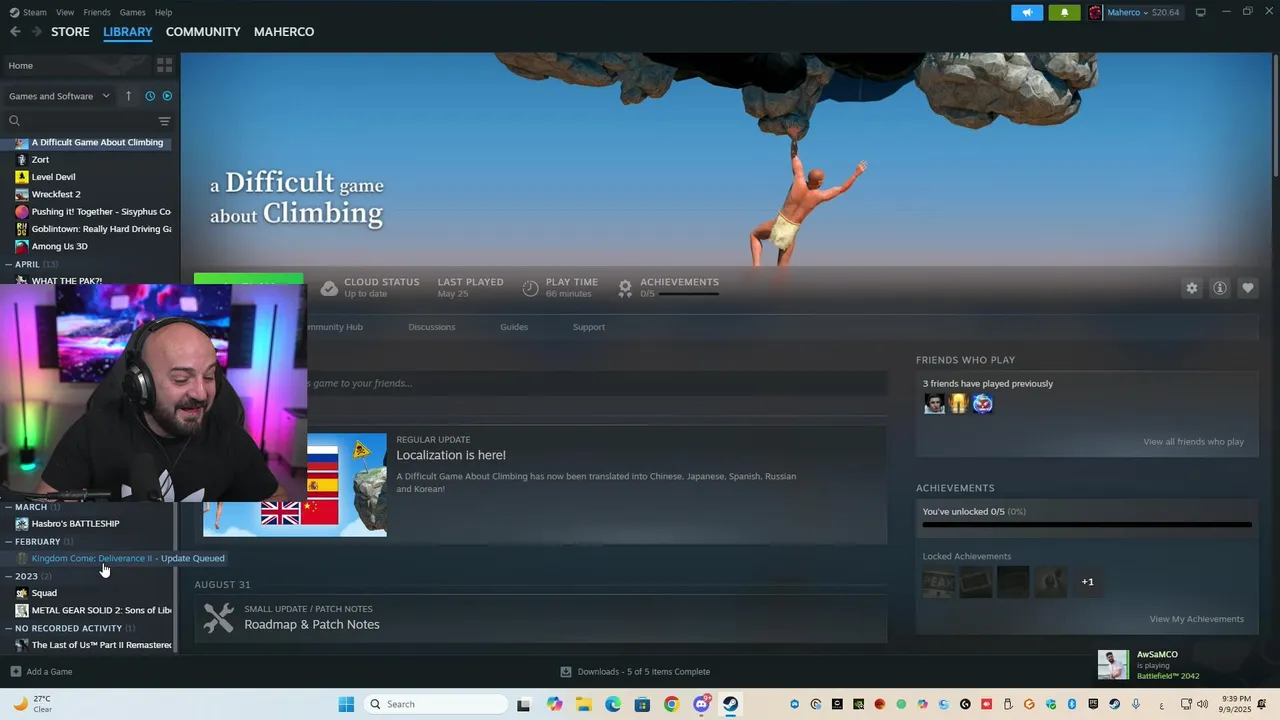This screenshot has height=720, width=1280.
Task: Click the +1 locked achievements badge
Action: click(1087, 582)
